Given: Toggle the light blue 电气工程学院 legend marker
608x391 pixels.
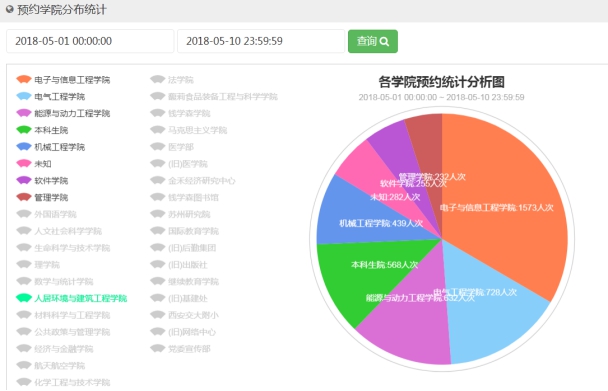Looking at the screenshot, I should [24, 96].
